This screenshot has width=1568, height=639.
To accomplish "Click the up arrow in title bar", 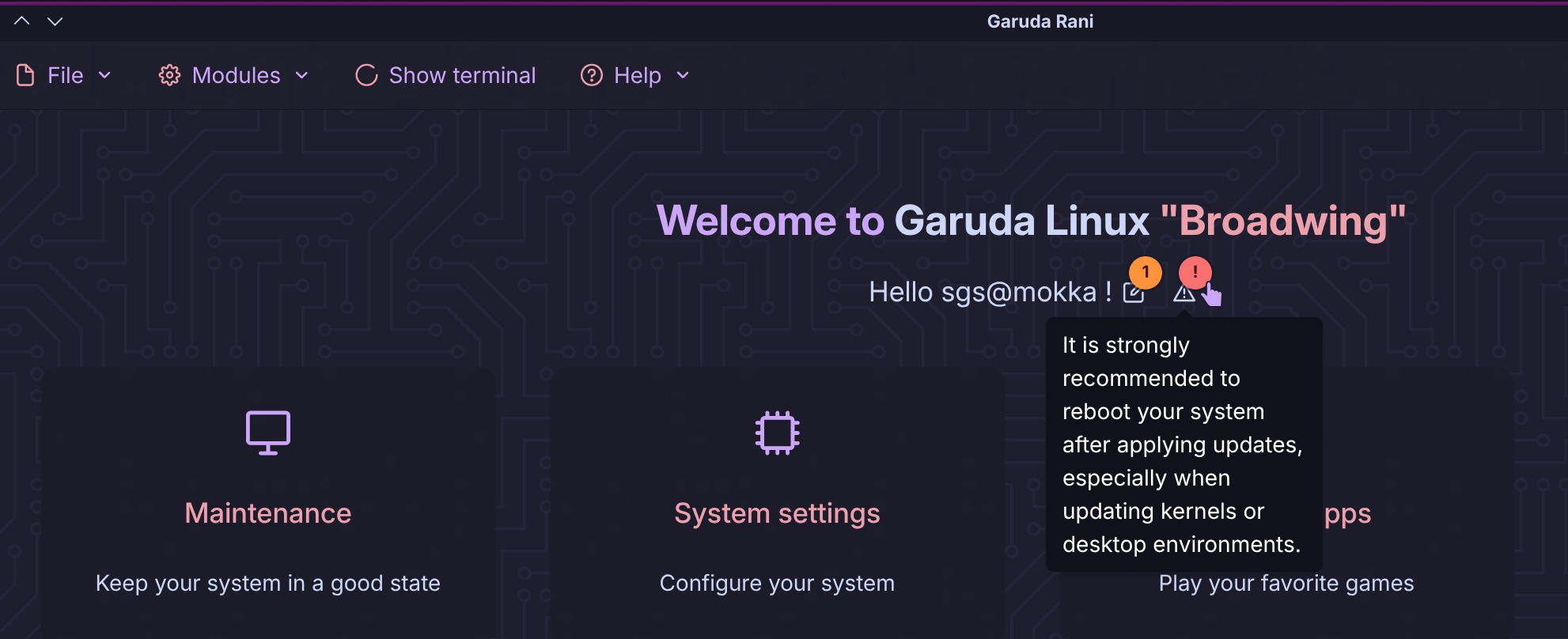I will click(22, 21).
